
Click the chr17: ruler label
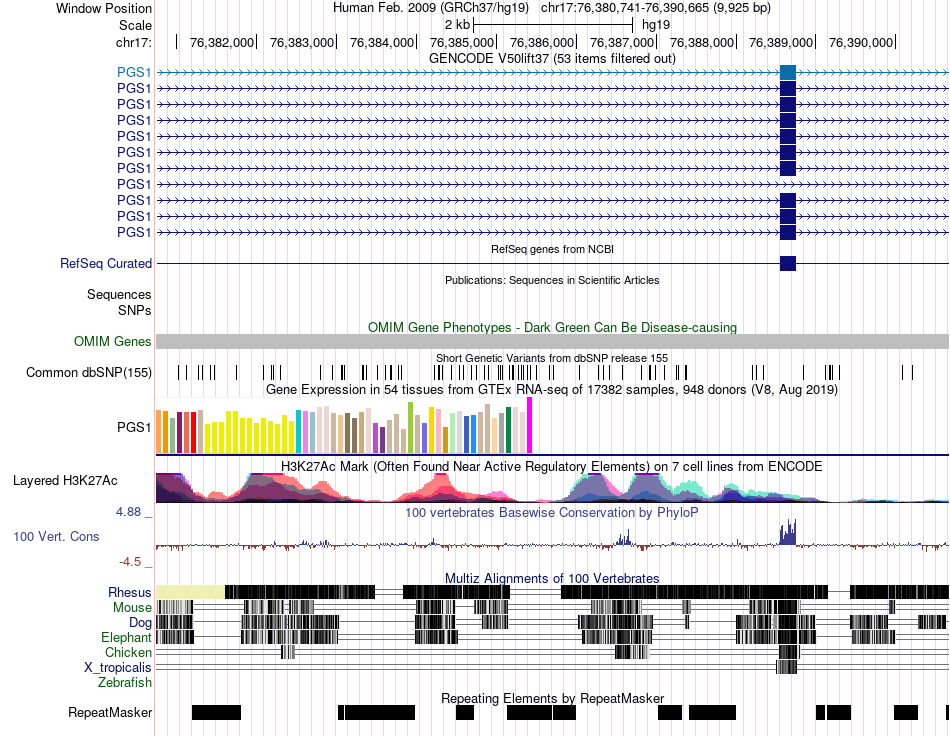[x=134, y=42]
